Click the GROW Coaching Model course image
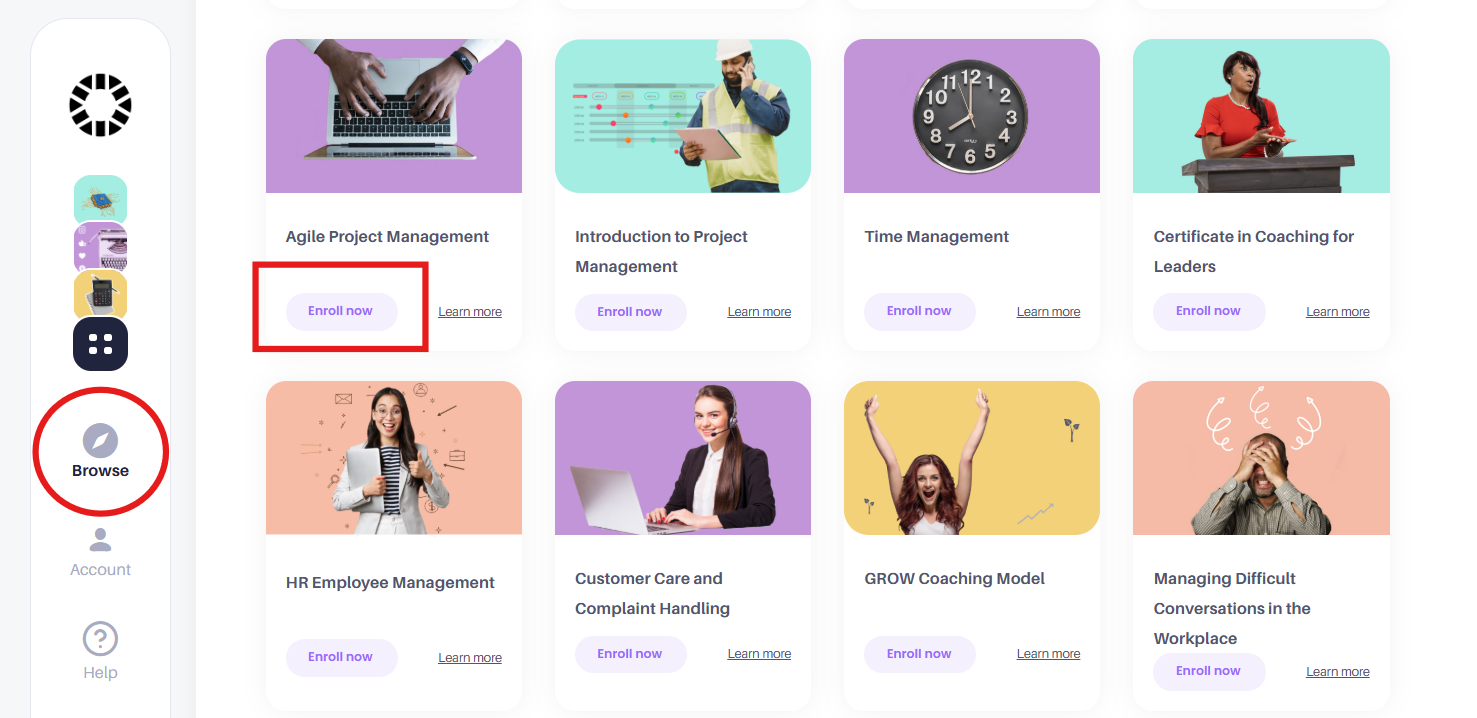The height and width of the screenshot is (718, 1477). [x=972, y=458]
